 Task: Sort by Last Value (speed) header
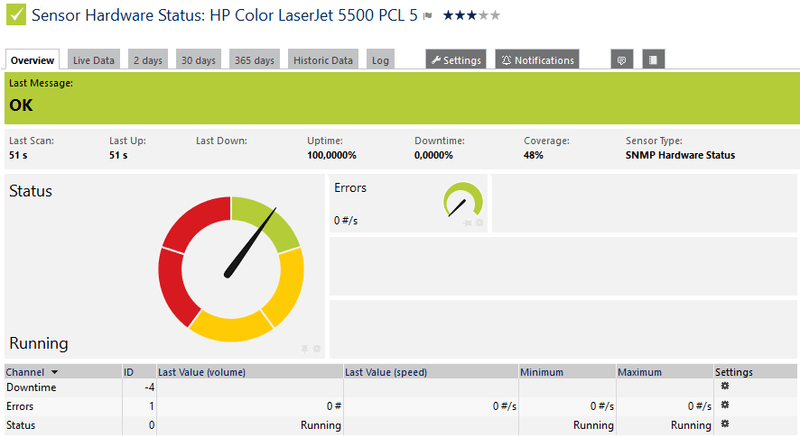point(386,372)
